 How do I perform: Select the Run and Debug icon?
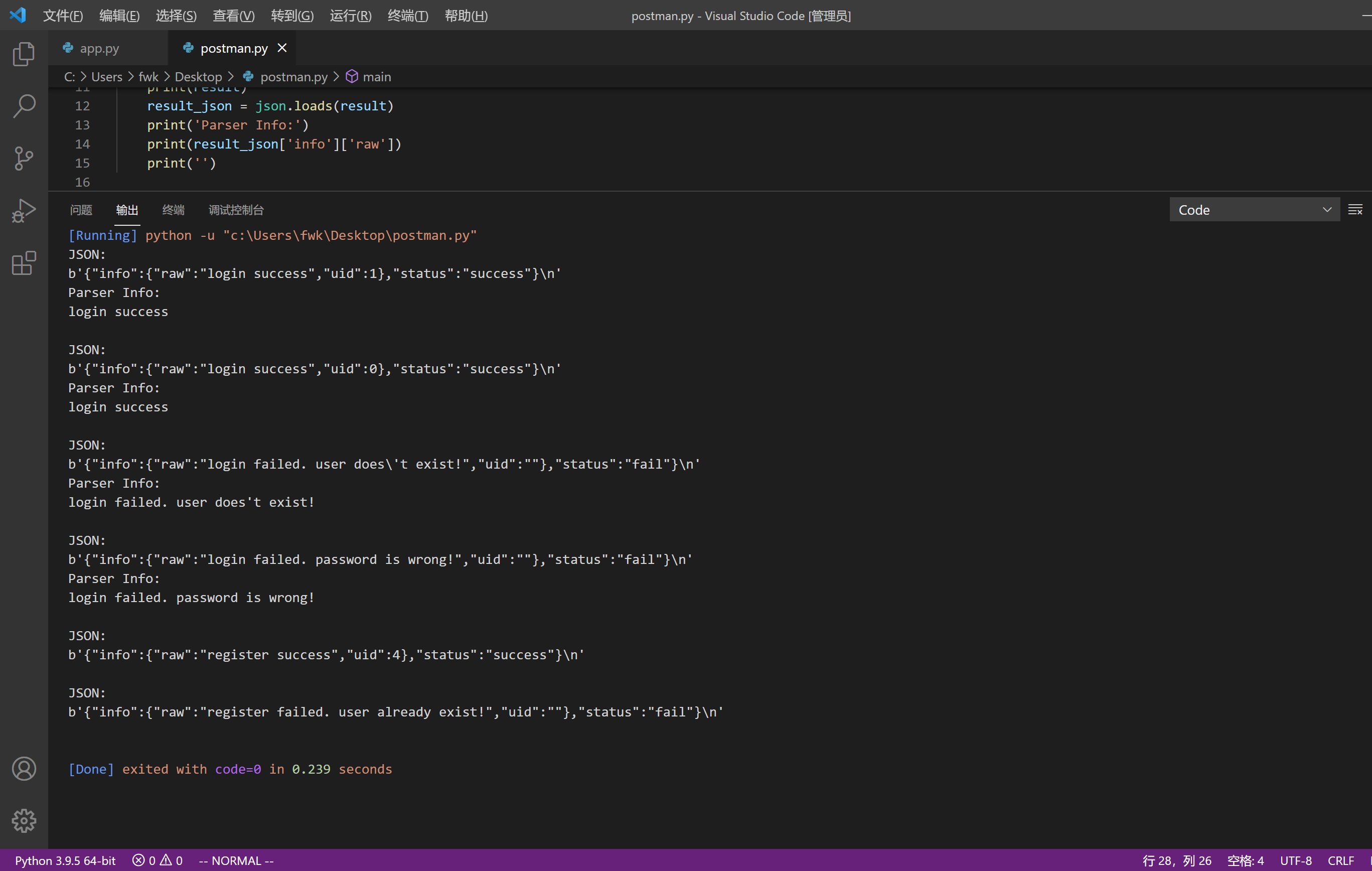click(24, 210)
